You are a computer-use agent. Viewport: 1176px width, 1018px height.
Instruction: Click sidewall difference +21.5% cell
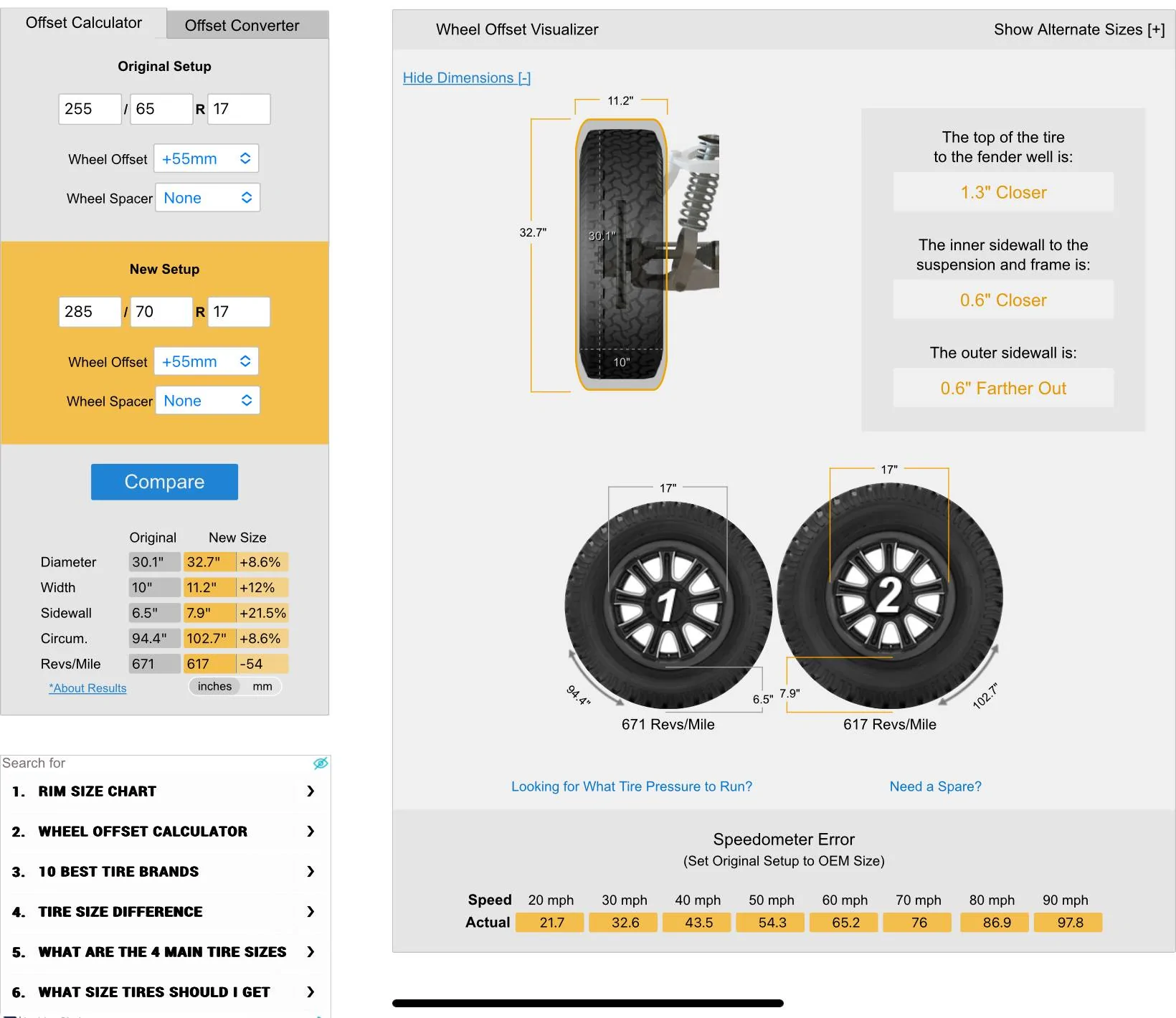(262, 613)
